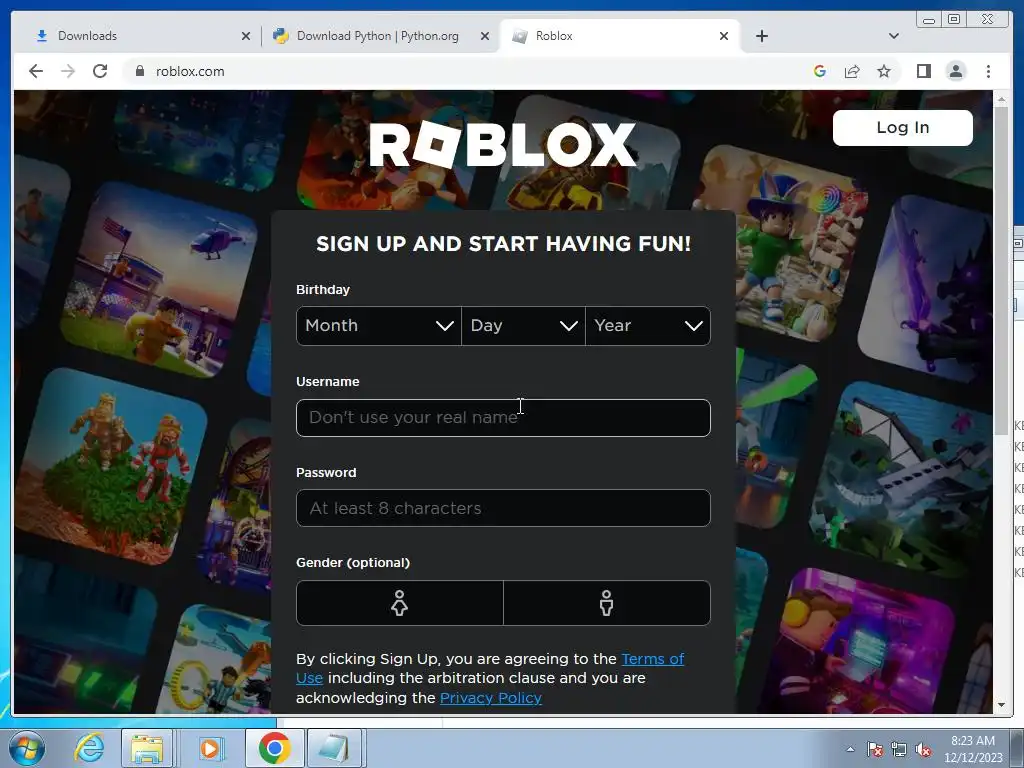Image resolution: width=1024 pixels, height=768 pixels.
Task: Select the Roblox tab
Action: (x=620, y=36)
